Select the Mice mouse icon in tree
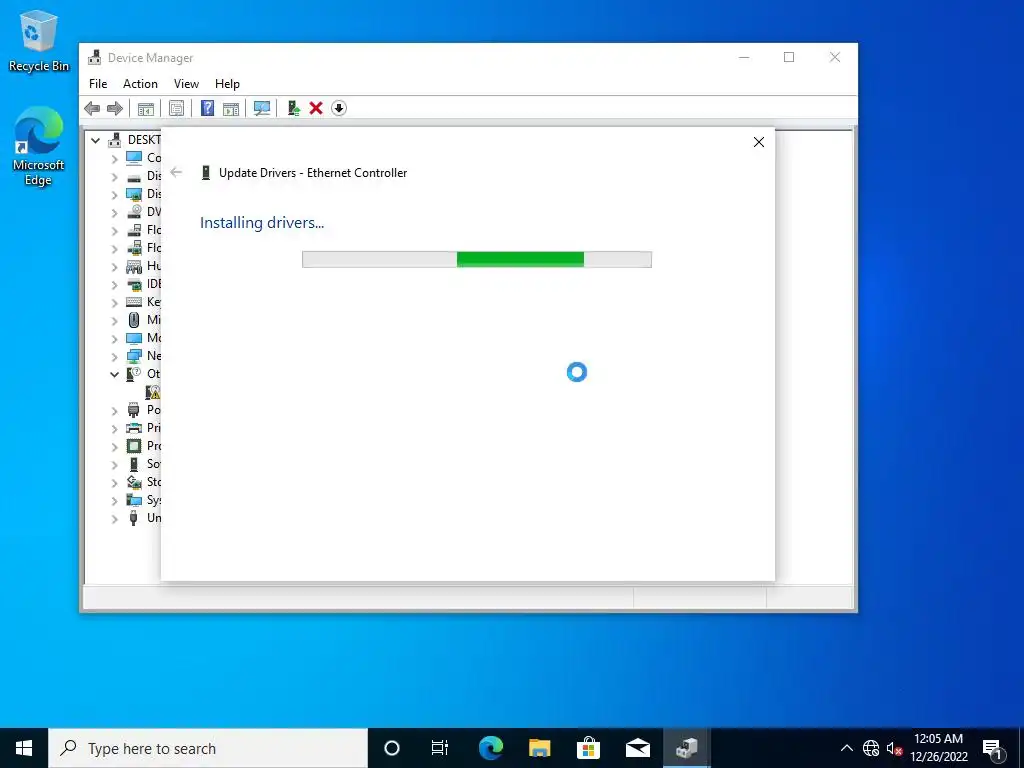The height and width of the screenshot is (768, 1024). click(134, 320)
